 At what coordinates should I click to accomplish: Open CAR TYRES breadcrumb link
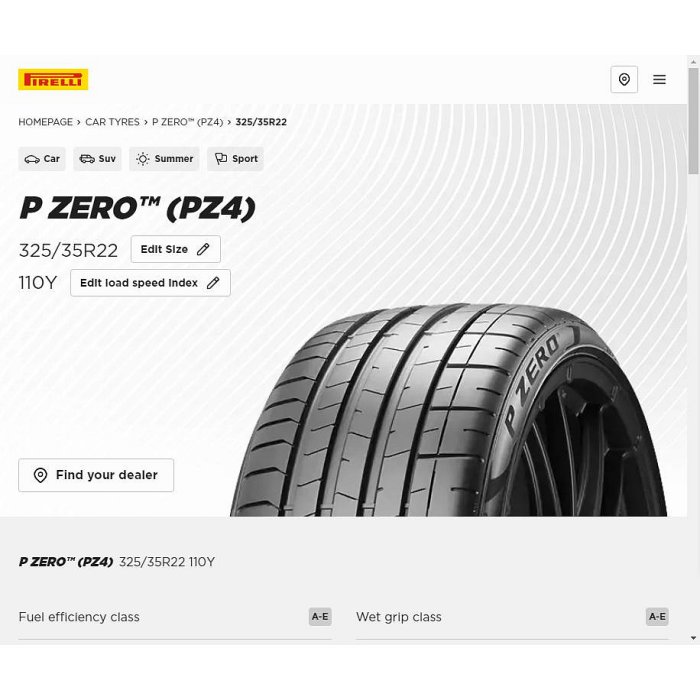112,122
